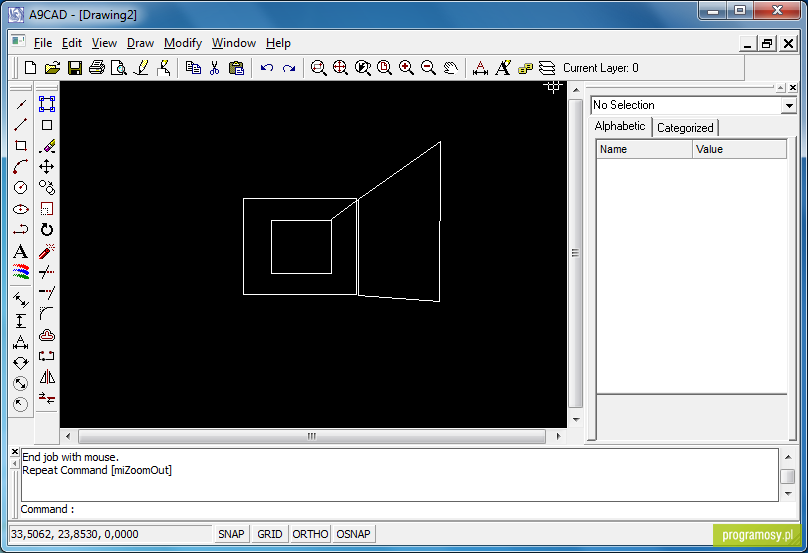Viewport: 808px width, 553px height.
Task: Open the View menu
Action: [104, 43]
